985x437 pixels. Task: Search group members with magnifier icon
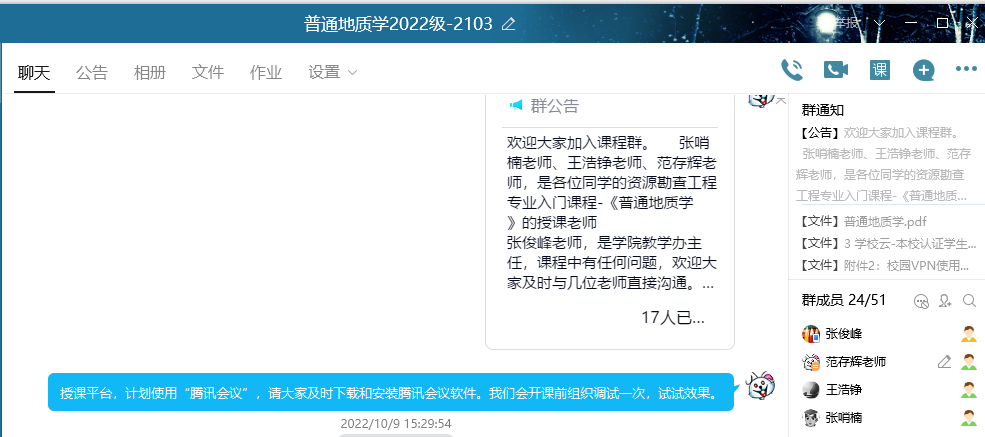[968, 300]
